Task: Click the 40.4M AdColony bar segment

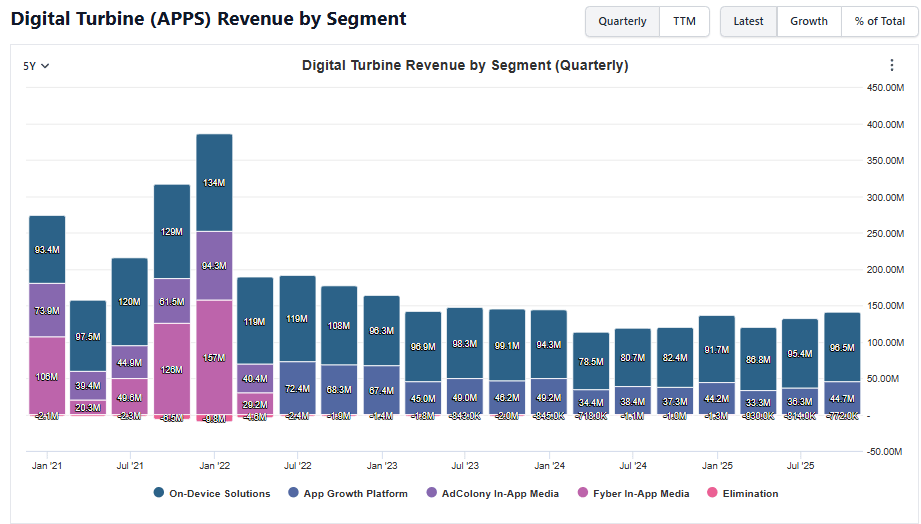Action: coord(255,378)
